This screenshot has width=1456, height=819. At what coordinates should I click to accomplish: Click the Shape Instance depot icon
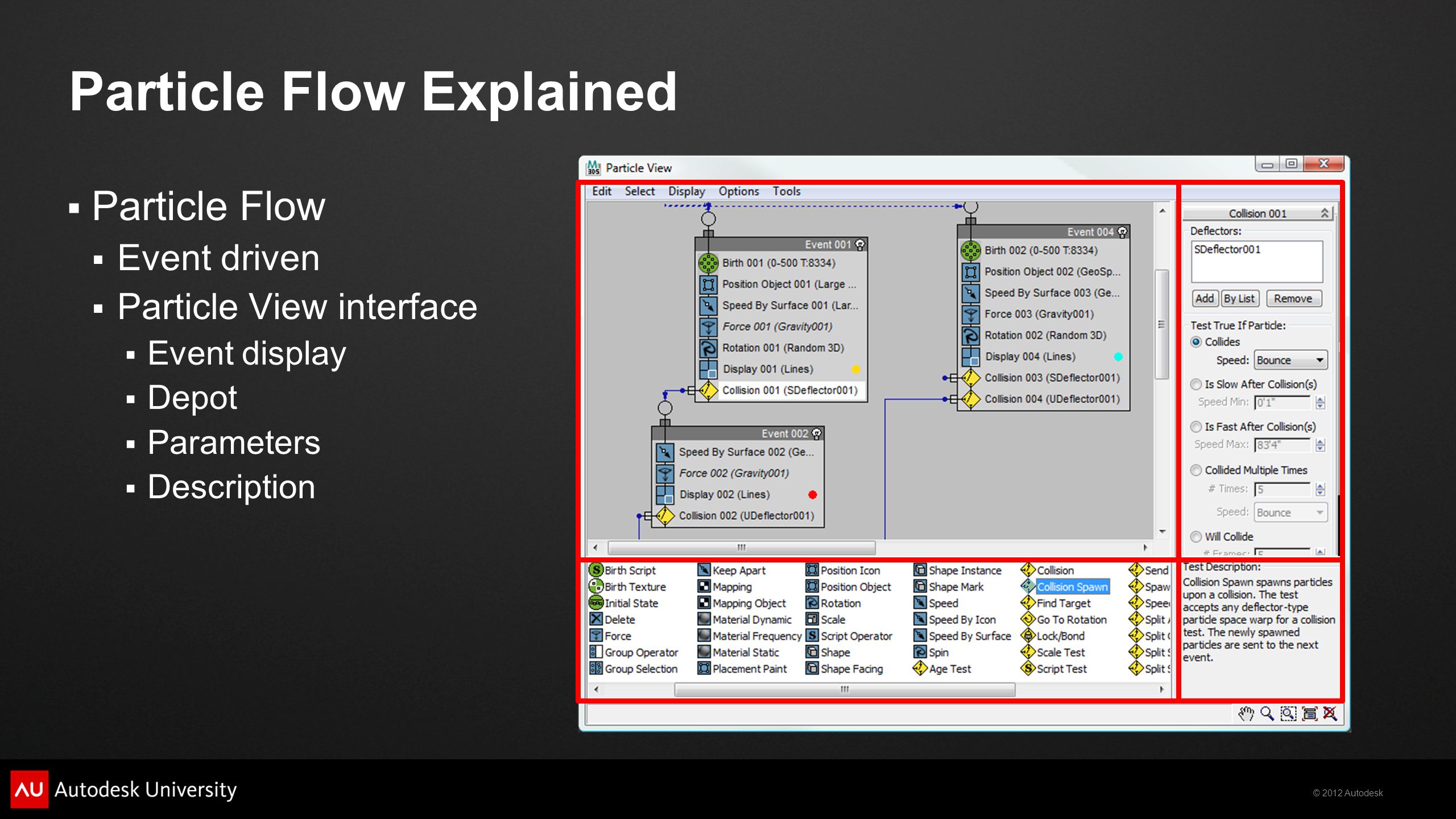click(x=920, y=570)
